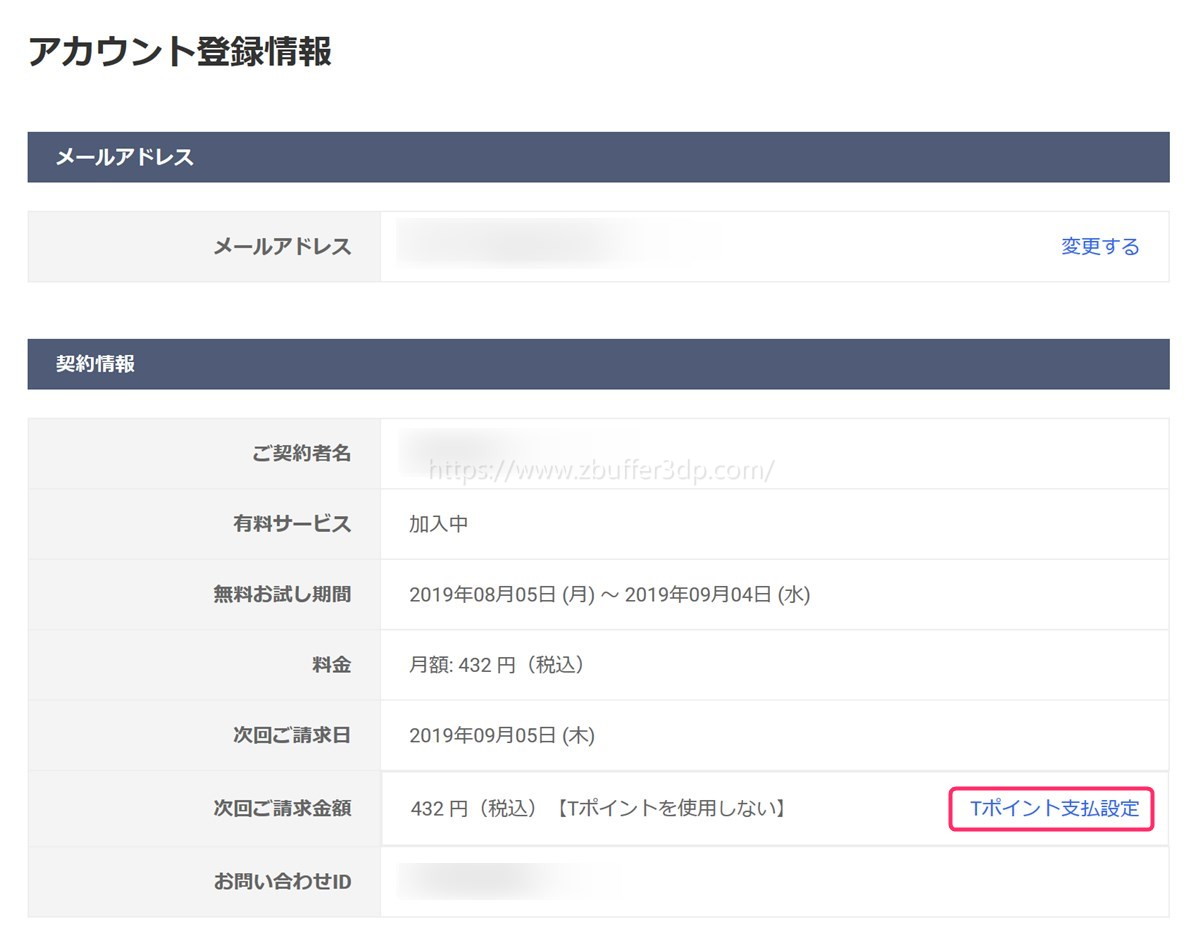Click the 無料お試し期間 row label

click(x=282, y=594)
